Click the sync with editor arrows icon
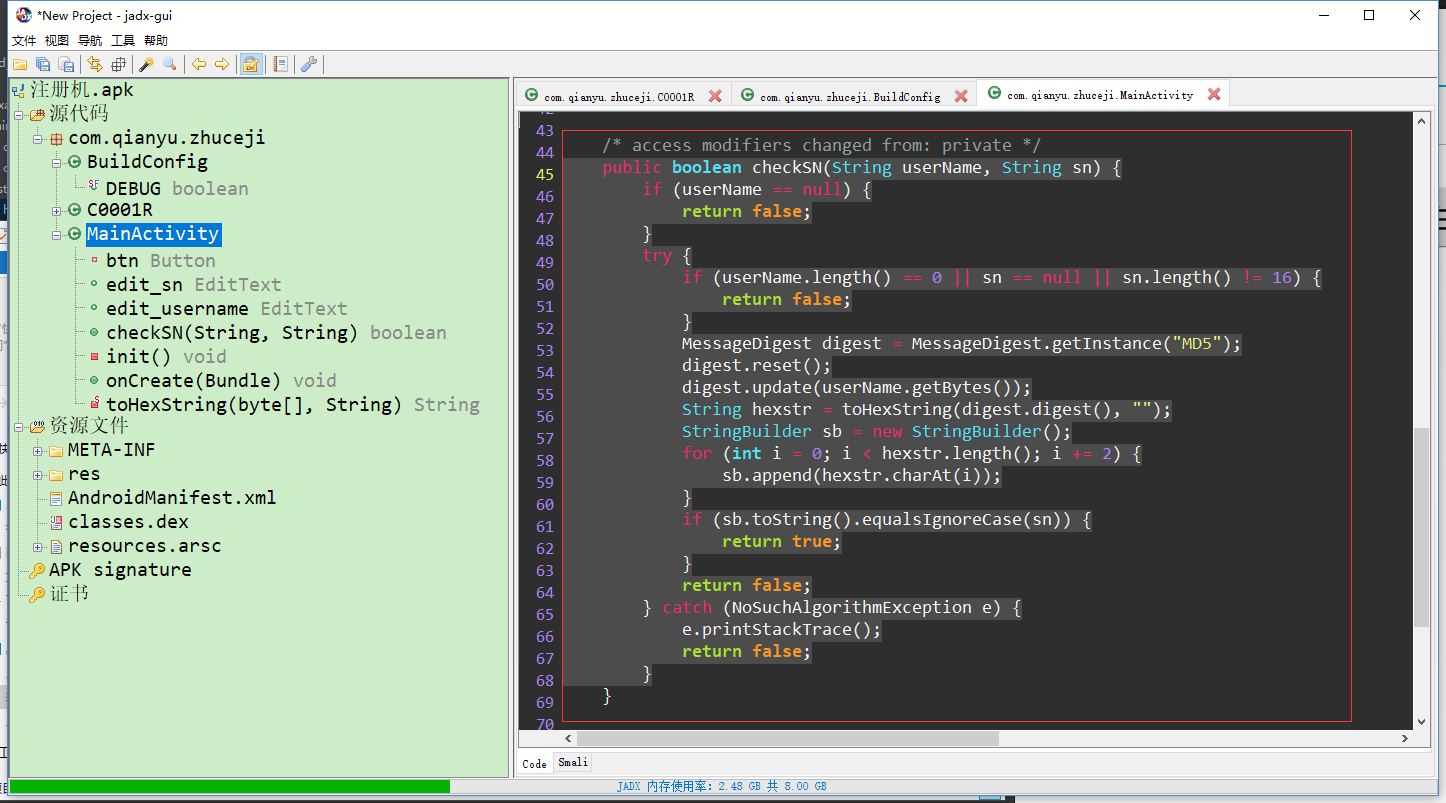The height and width of the screenshot is (803, 1446). [95, 64]
